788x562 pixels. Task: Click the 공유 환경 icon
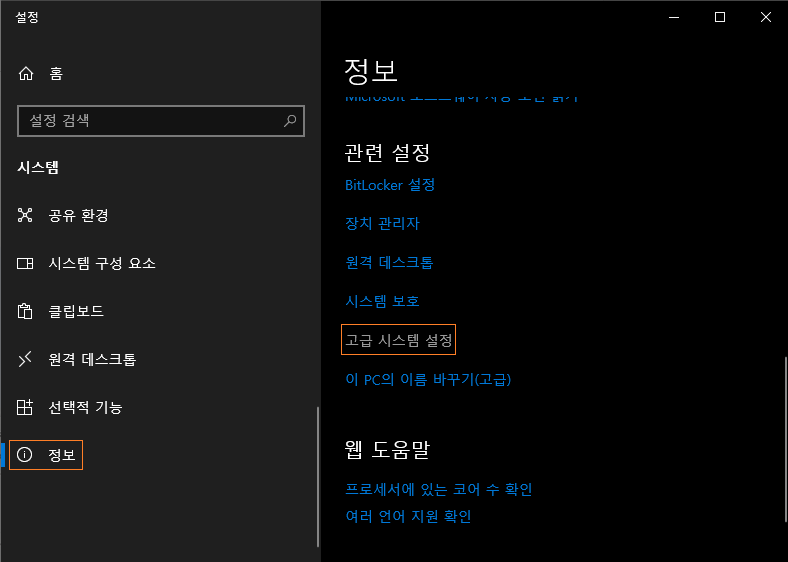pos(25,215)
